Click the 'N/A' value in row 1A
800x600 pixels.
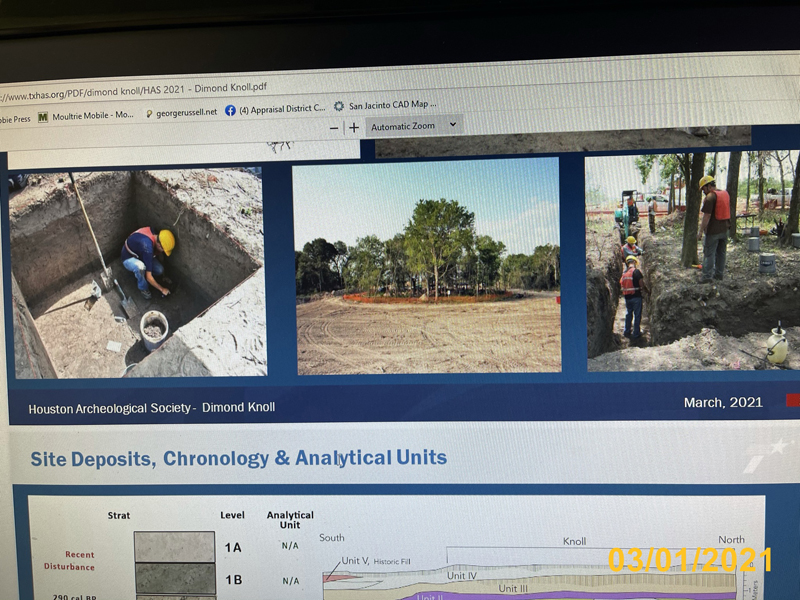coord(290,545)
